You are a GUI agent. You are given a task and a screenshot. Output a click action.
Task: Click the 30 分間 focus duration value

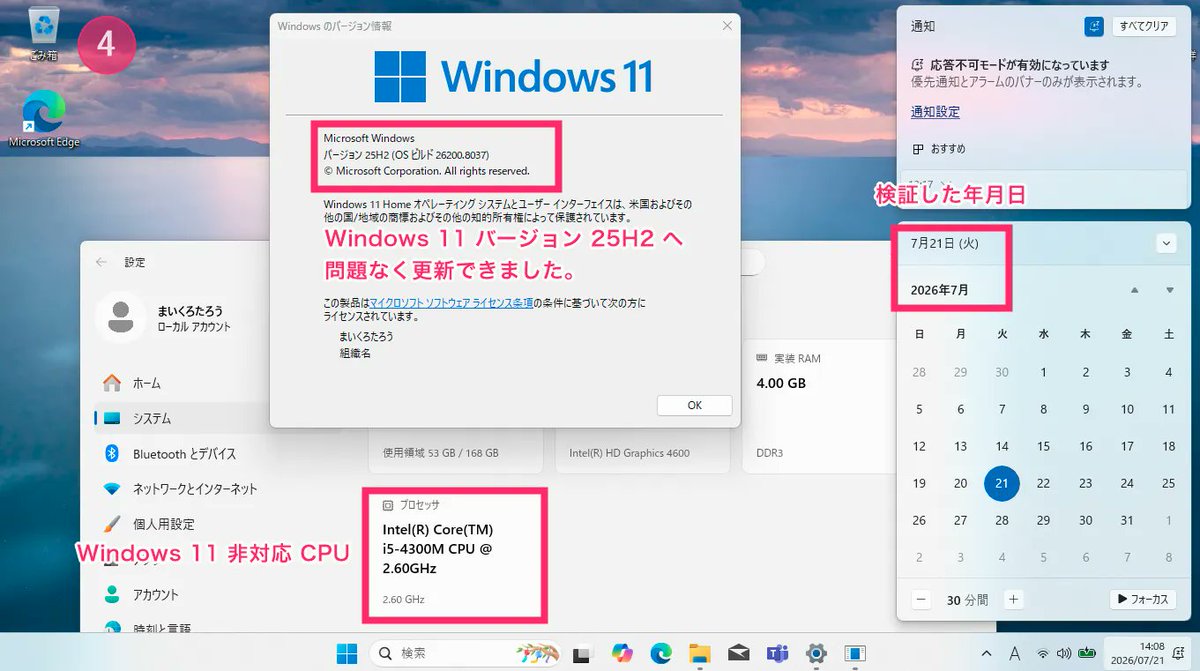coord(967,599)
